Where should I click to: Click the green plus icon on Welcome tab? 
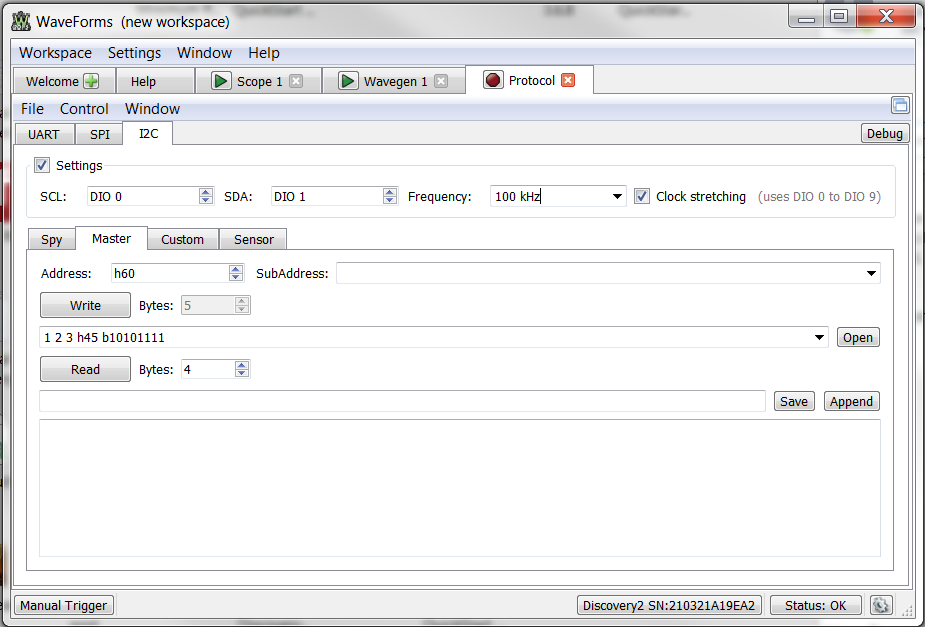tap(90, 80)
